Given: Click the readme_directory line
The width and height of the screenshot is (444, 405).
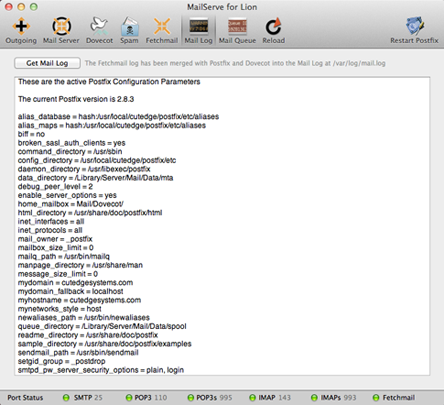Looking at the screenshot, I should [x=88, y=335].
